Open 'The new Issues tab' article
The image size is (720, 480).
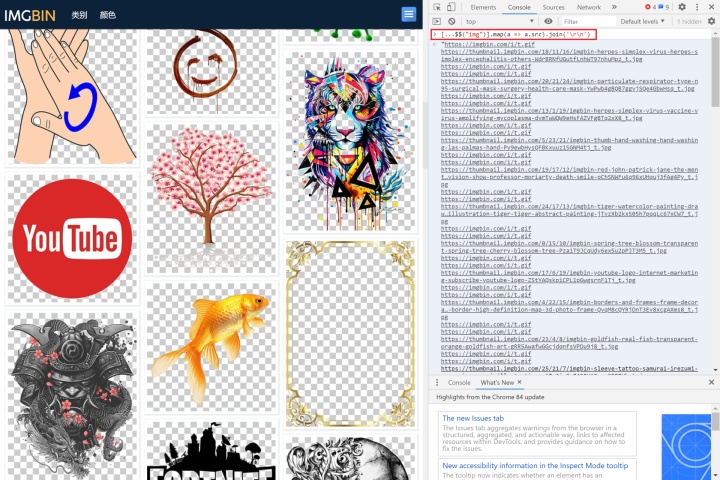tap(473, 418)
